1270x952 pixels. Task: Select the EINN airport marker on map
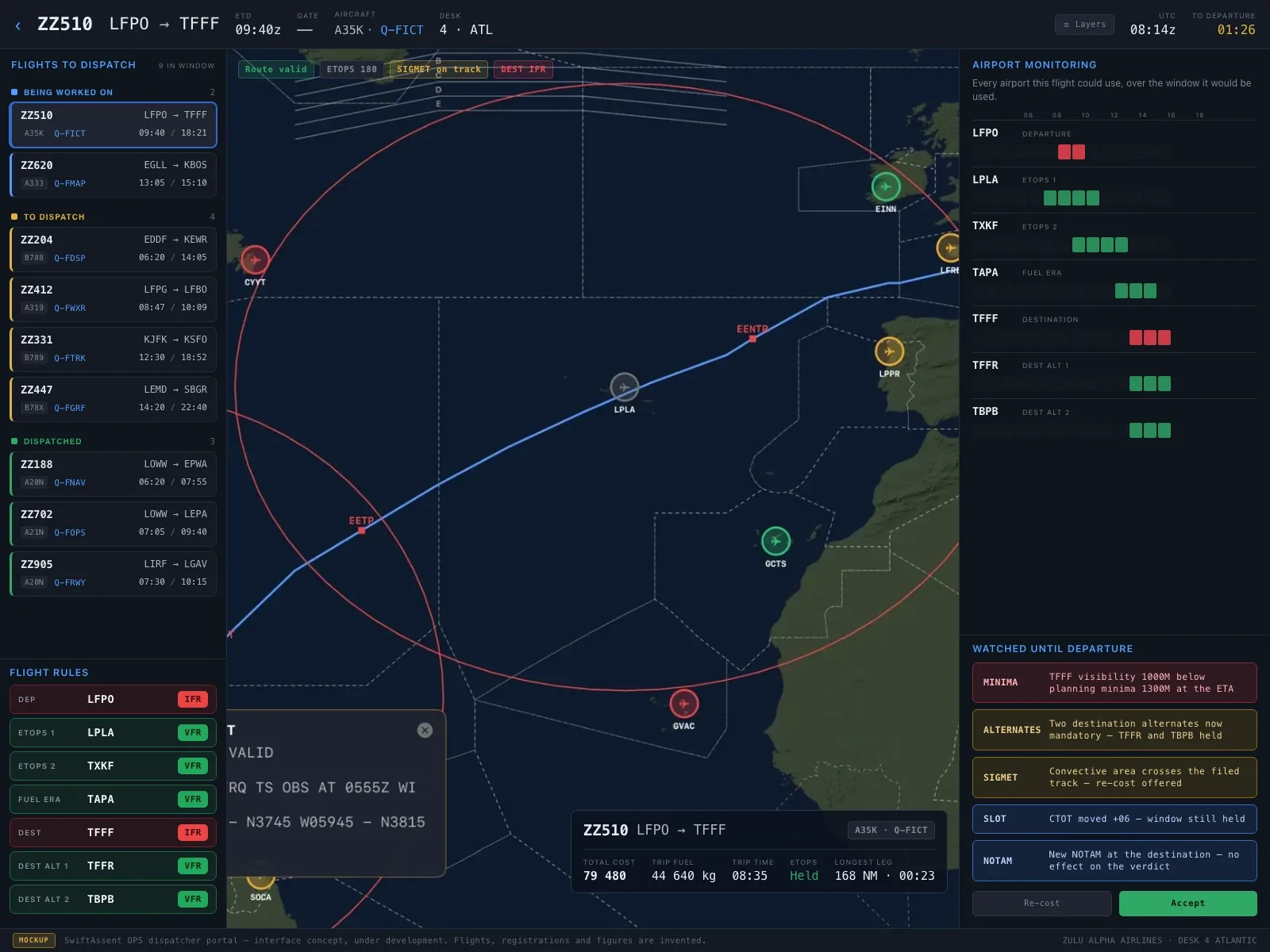pyautogui.click(x=886, y=186)
